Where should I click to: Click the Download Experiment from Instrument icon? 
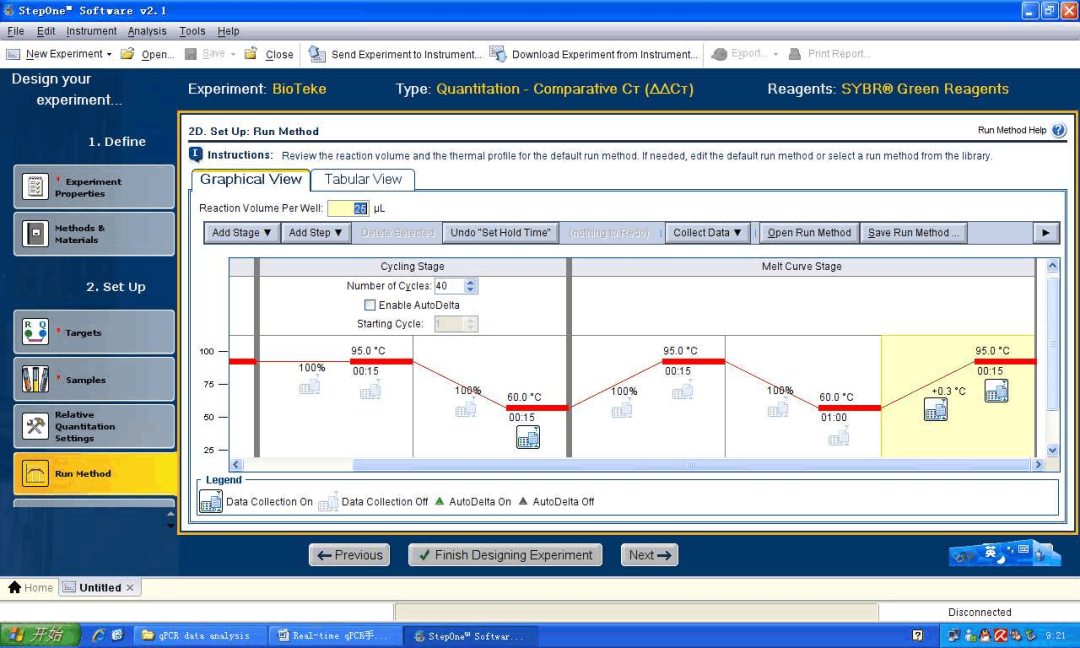pos(497,54)
